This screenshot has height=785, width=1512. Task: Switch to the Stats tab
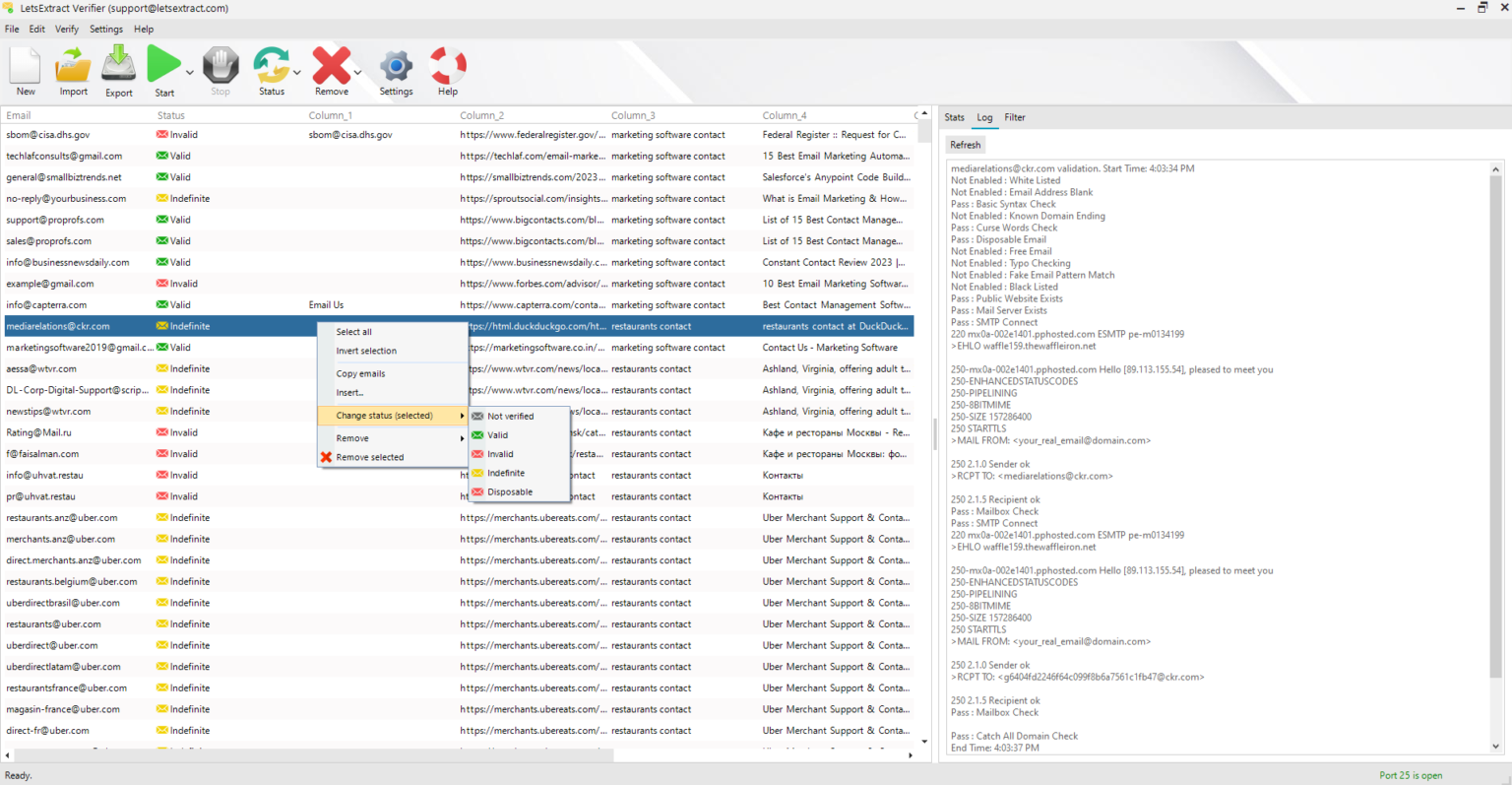click(x=954, y=117)
